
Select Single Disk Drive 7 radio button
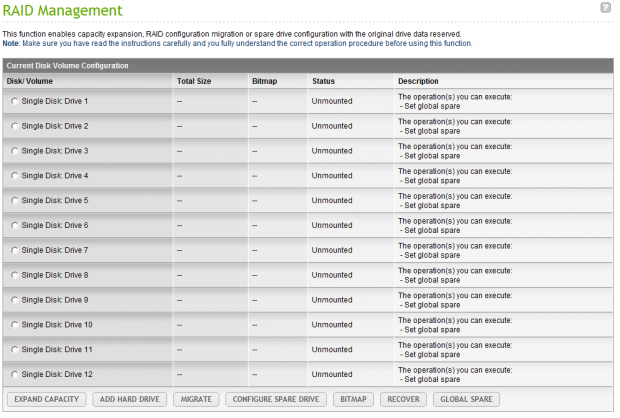pyautogui.click(x=15, y=250)
